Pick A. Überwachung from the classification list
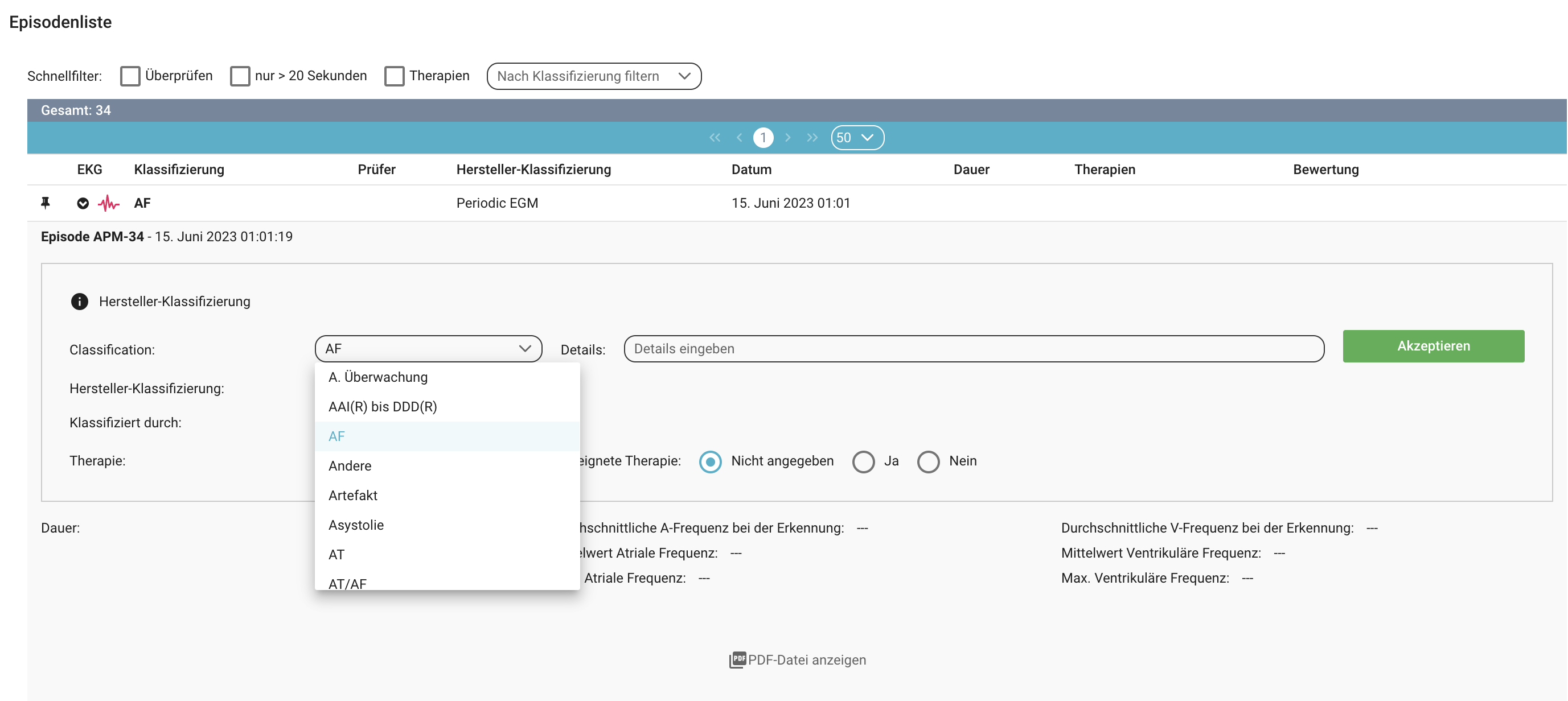The width and height of the screenshot is (1568, 701). (x=447, y=377)
